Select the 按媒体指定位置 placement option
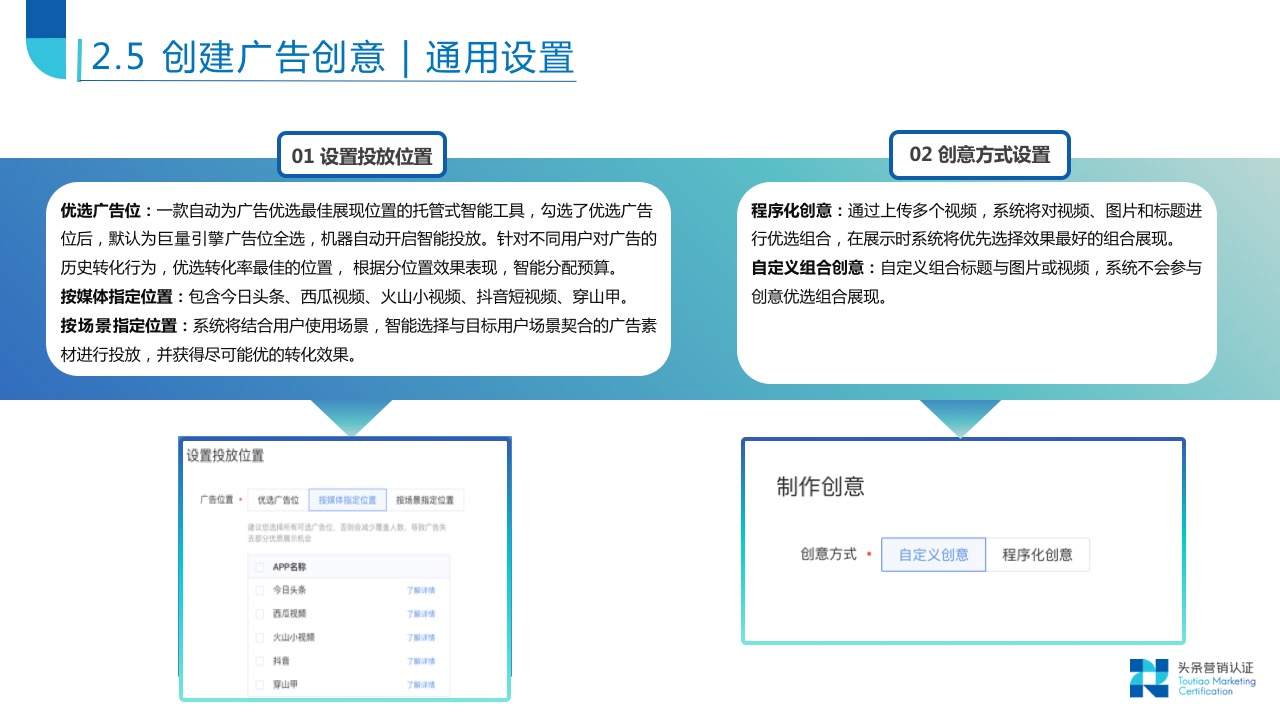This screenshot has width=1280, height=720. 347,499
